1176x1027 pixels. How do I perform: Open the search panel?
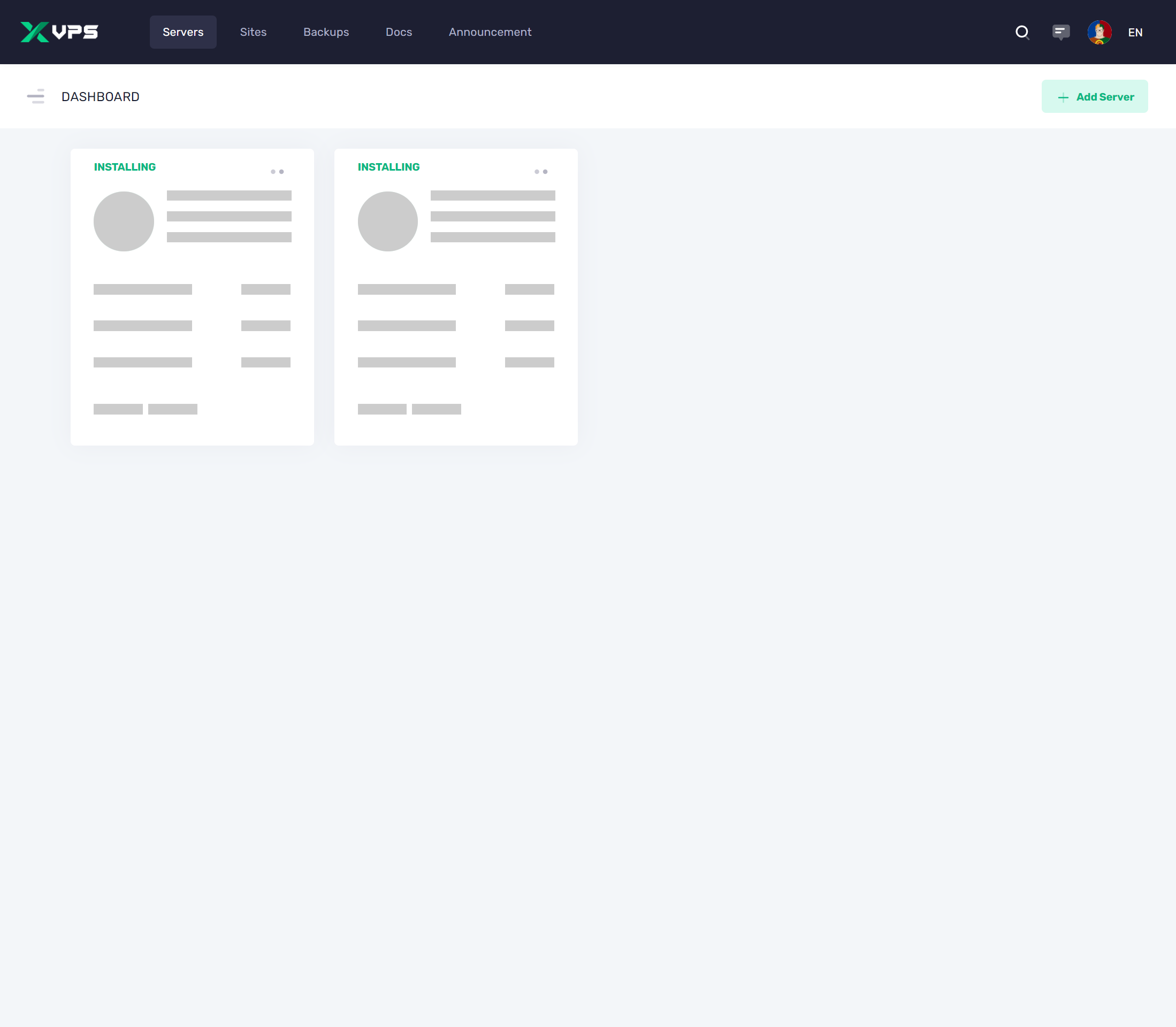coord(1022,33)
